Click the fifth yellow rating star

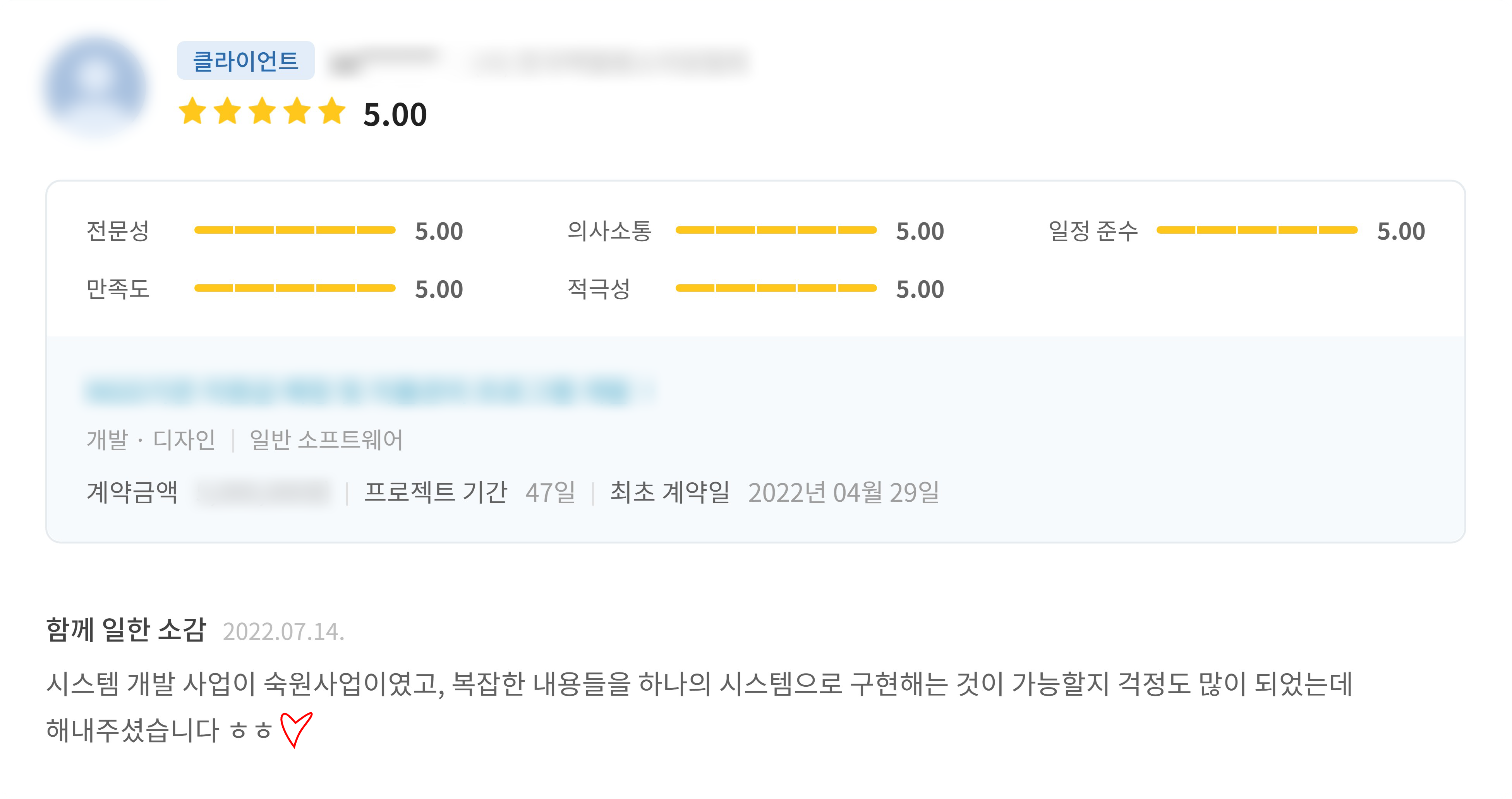[x=332, y=111]
